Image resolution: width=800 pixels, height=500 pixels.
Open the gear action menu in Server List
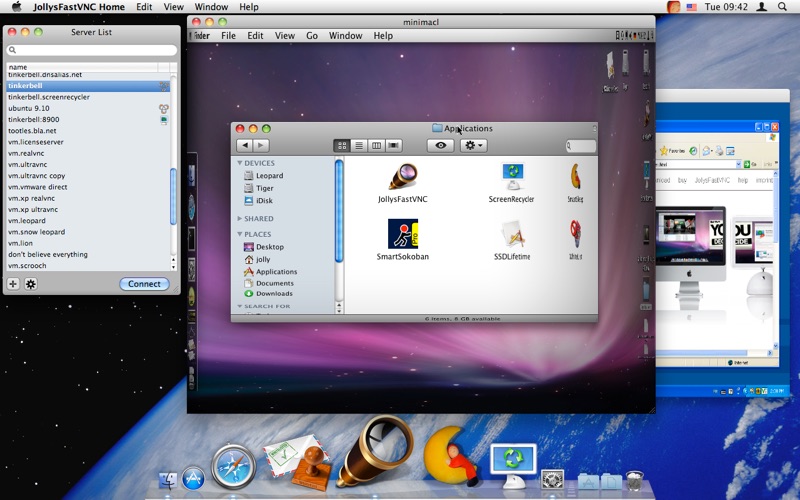point(31,284)
